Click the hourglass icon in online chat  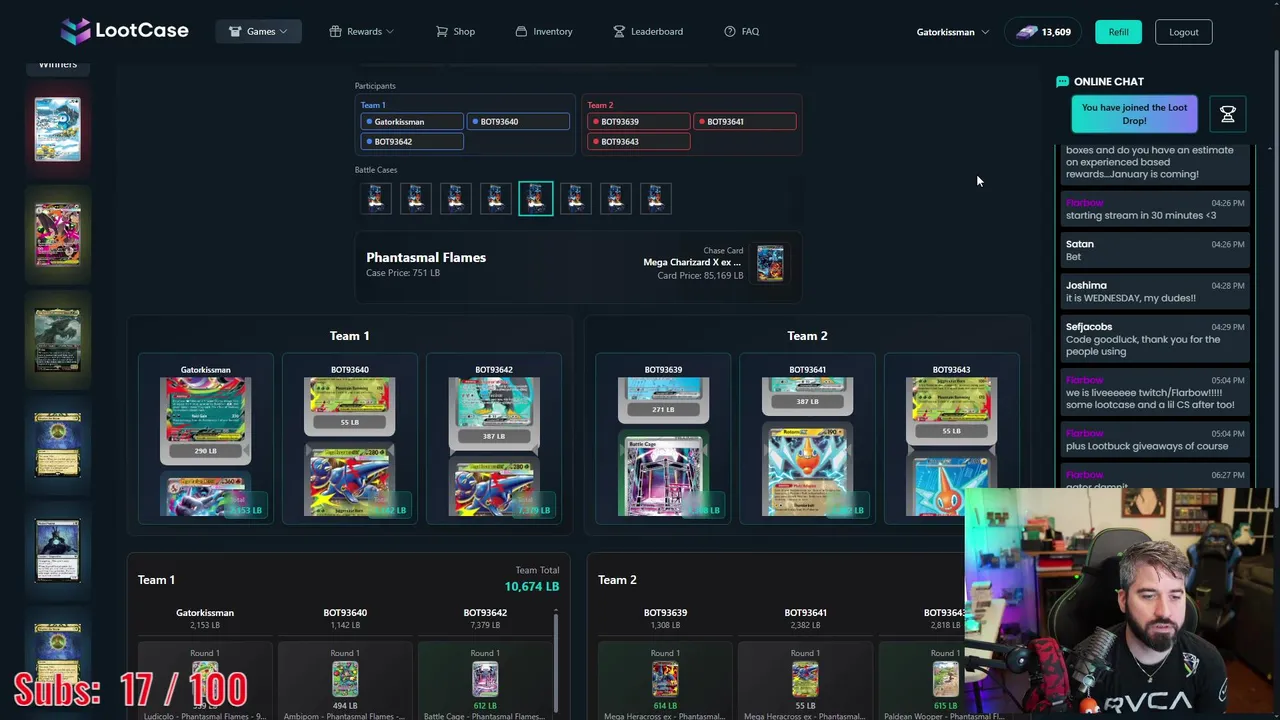pyautogui.click(x=1228, y=114)
